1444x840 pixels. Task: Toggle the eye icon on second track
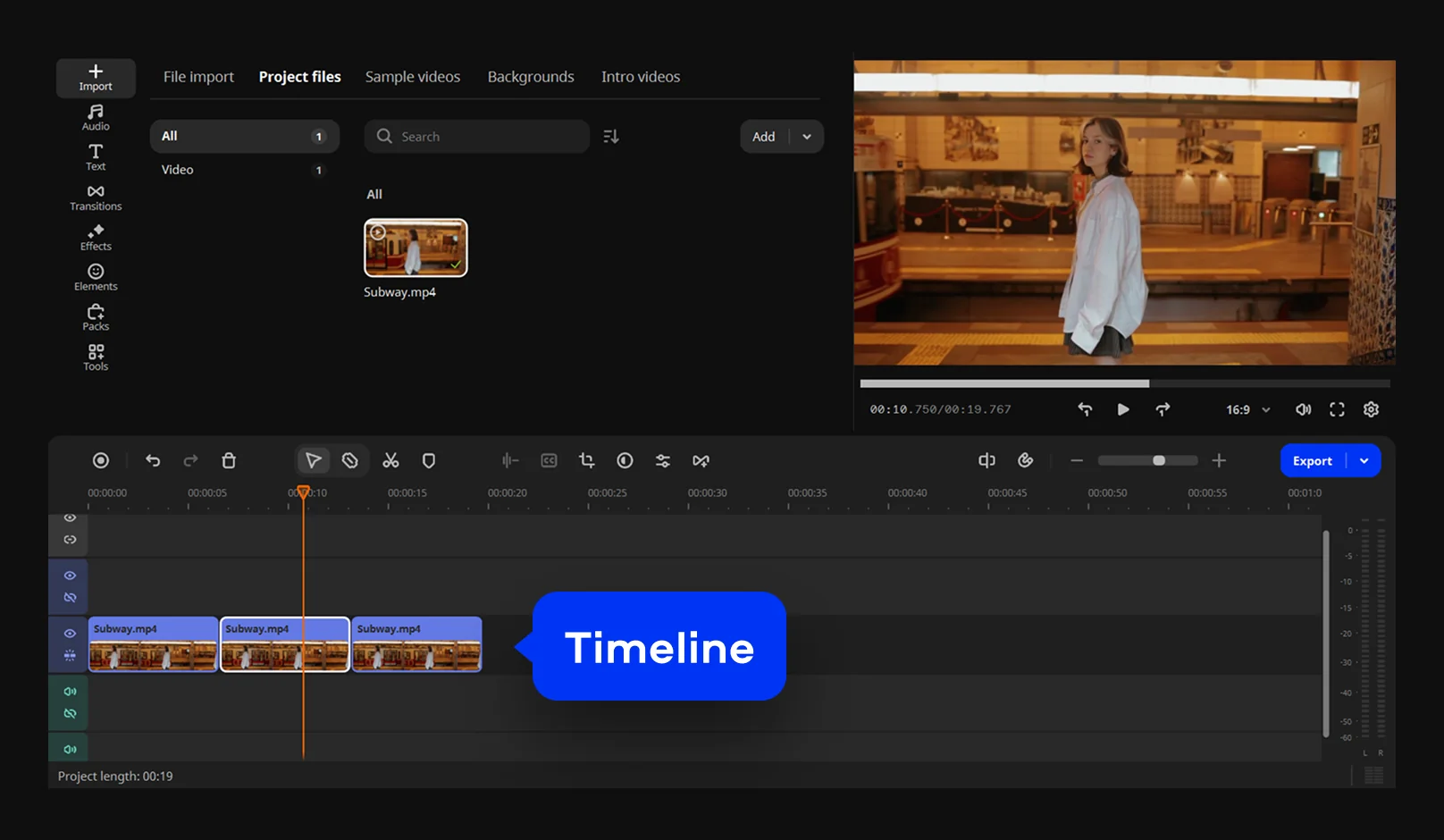click(70, 575)
